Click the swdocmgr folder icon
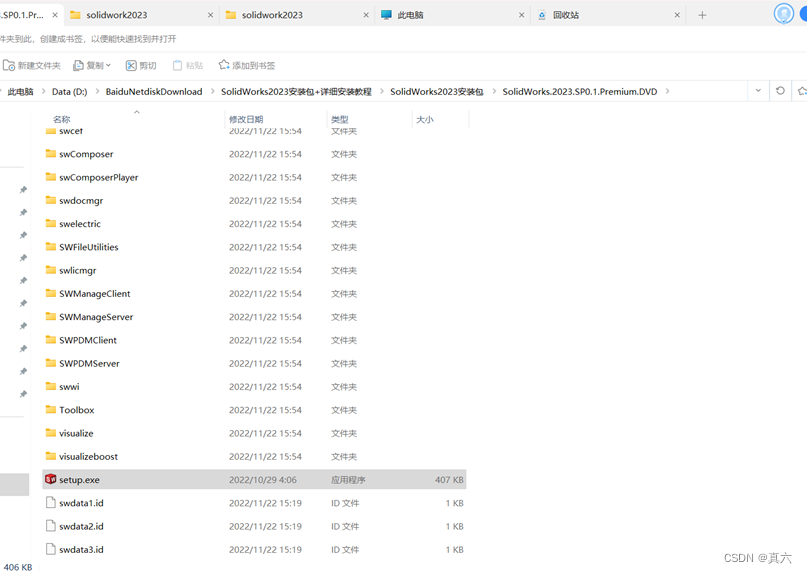Image resolution: width=807 pixels, height=573 pixels. click(x=50, y=200)
